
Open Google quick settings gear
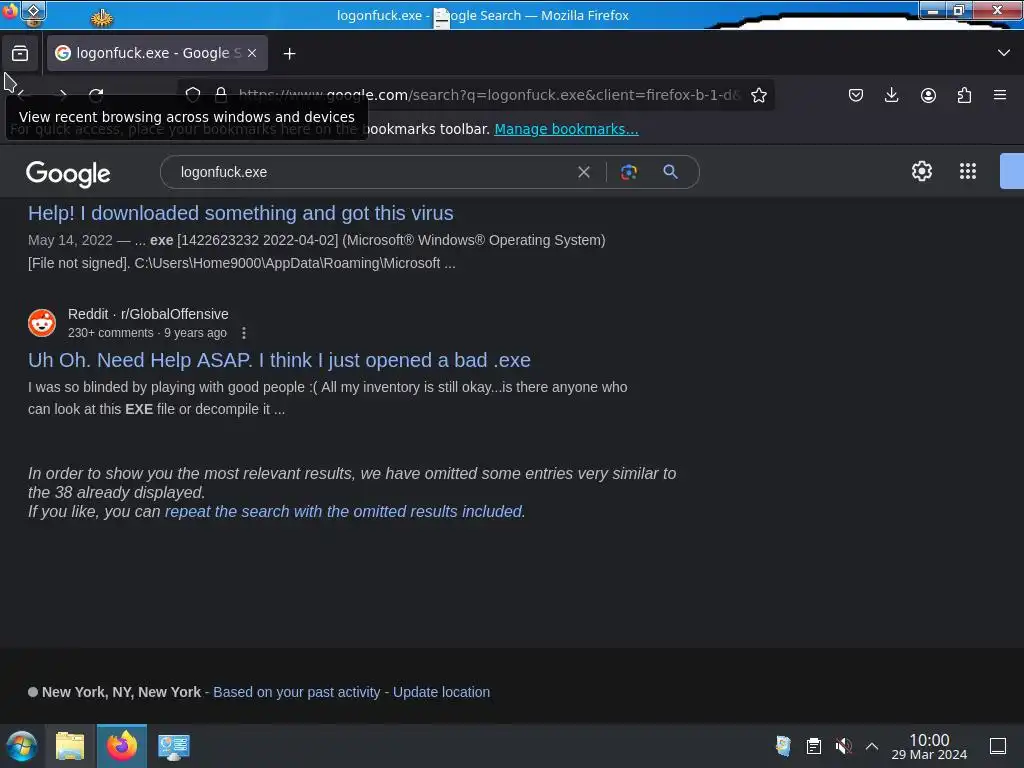[921, 171]
